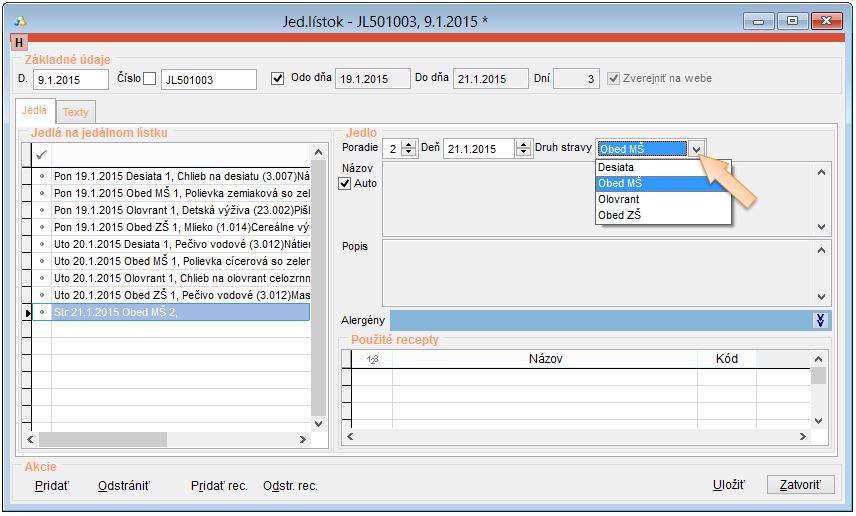Toggle the Auto name checkbox
This screenshot has width=856, height=516.
pos(346,184)
